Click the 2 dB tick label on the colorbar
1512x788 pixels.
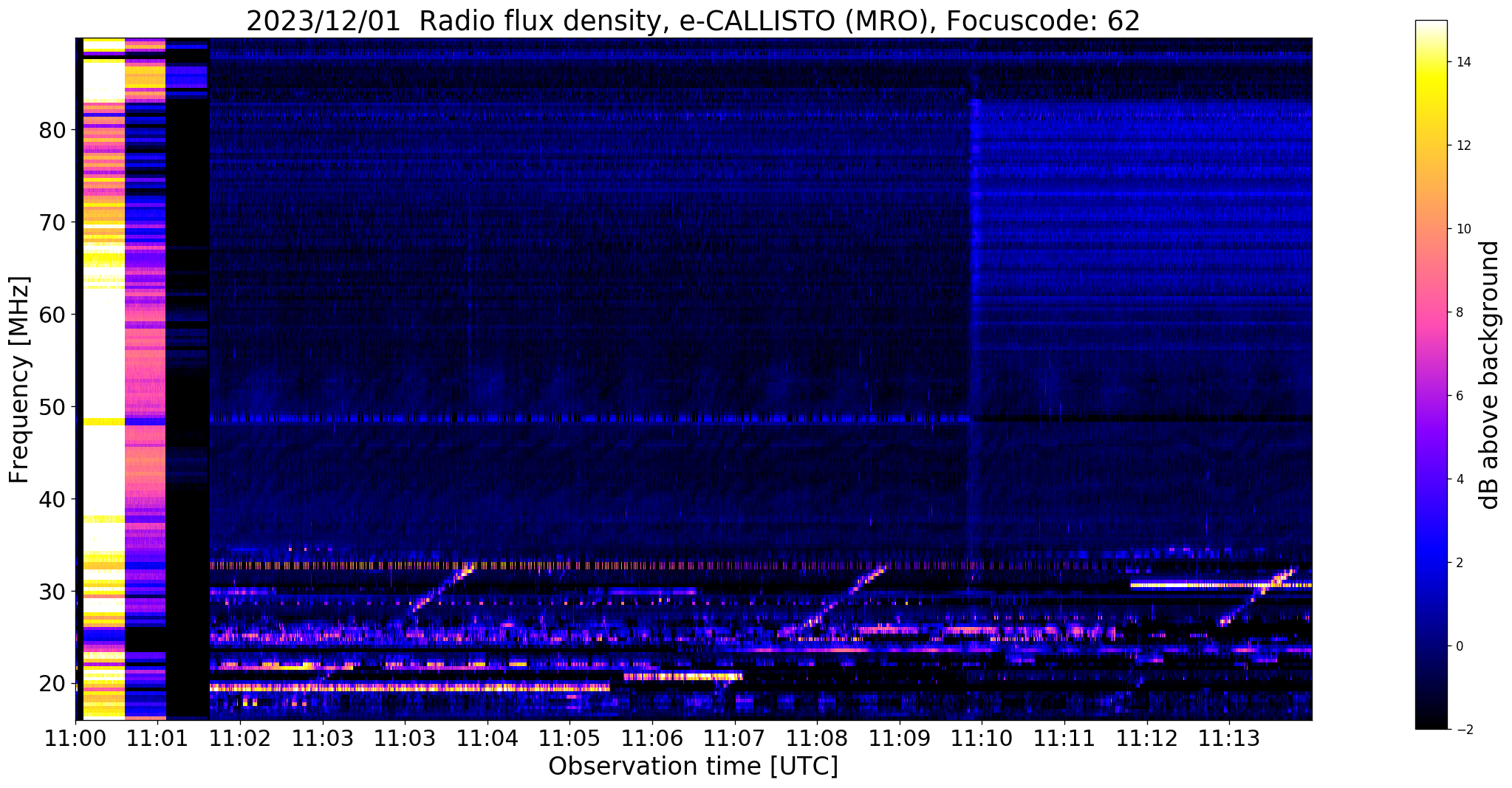(x=1460, y=563)
